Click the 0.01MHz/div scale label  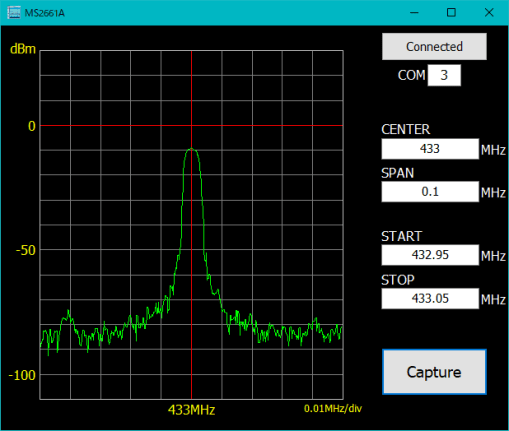coord(333,409)
